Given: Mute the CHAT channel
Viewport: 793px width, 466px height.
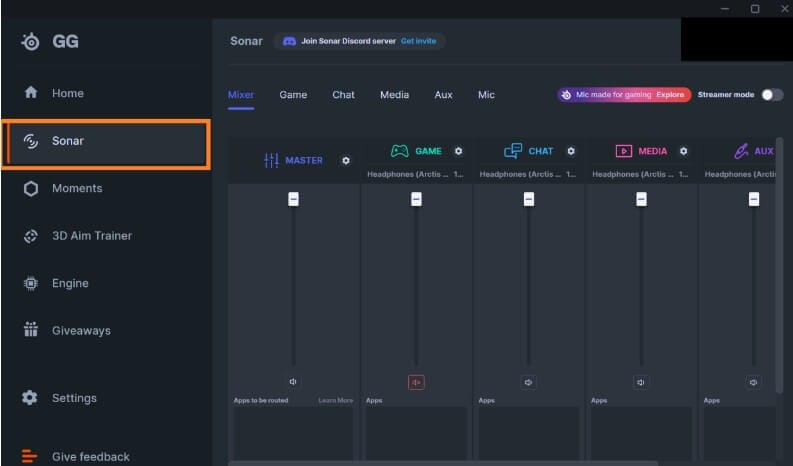Looking at the screenshot, I should point(528,383).
